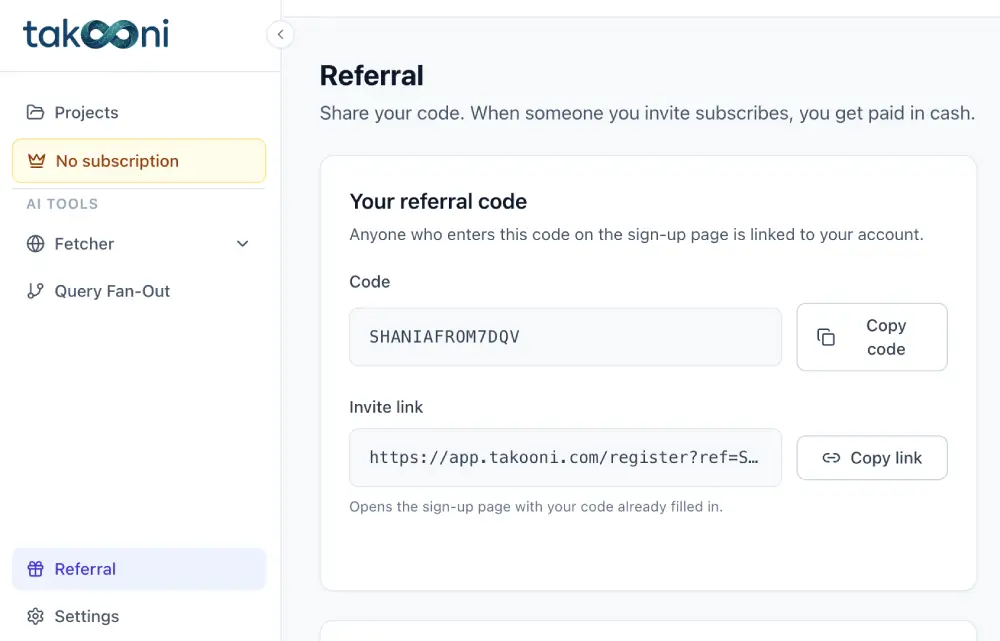Click the chain-link icon in Copy link
Image resolution: width=1000 pixels, height=641 pixels.
[x=831, y=458]
